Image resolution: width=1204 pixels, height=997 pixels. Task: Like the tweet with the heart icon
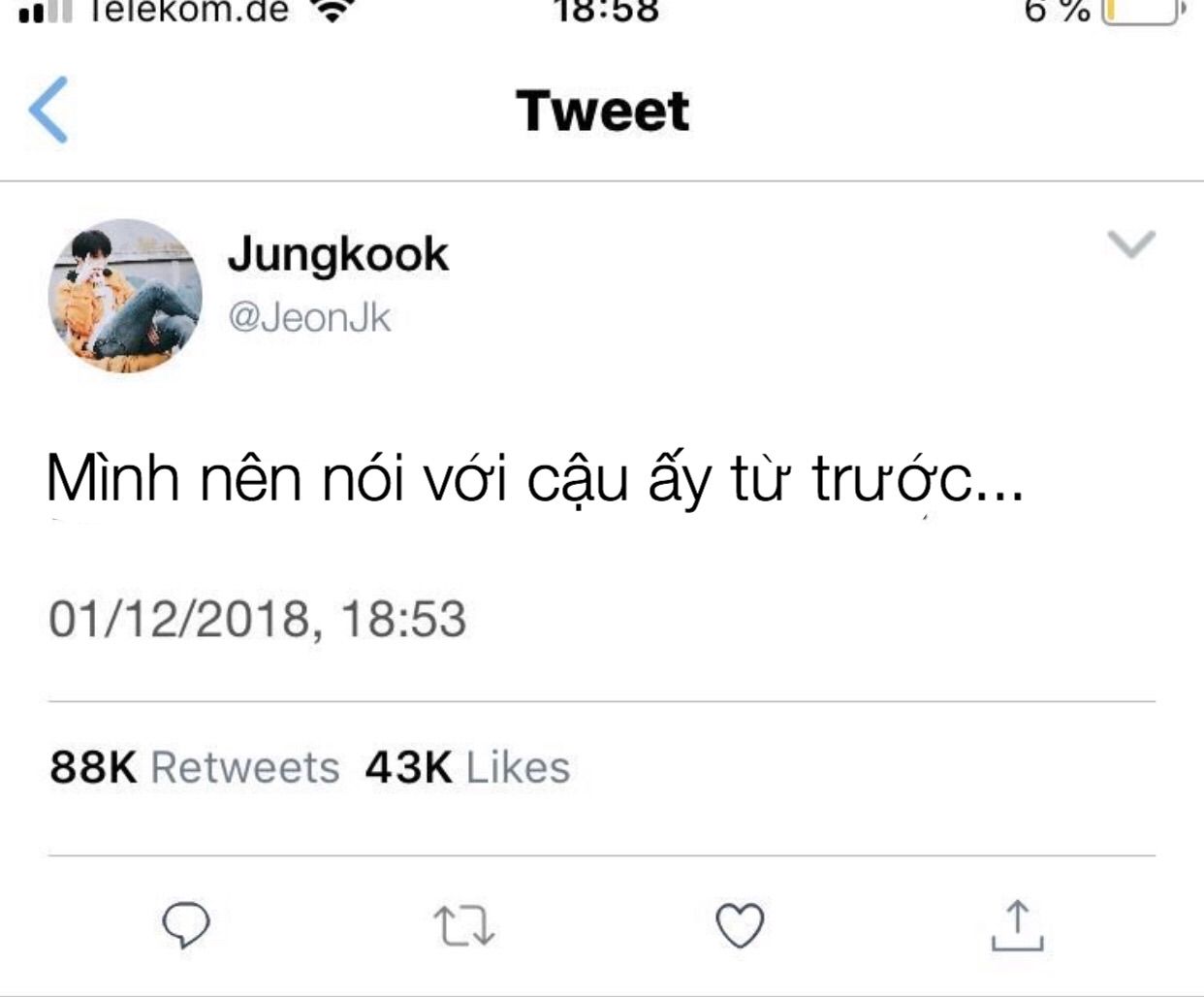click(x=740, y=924)
